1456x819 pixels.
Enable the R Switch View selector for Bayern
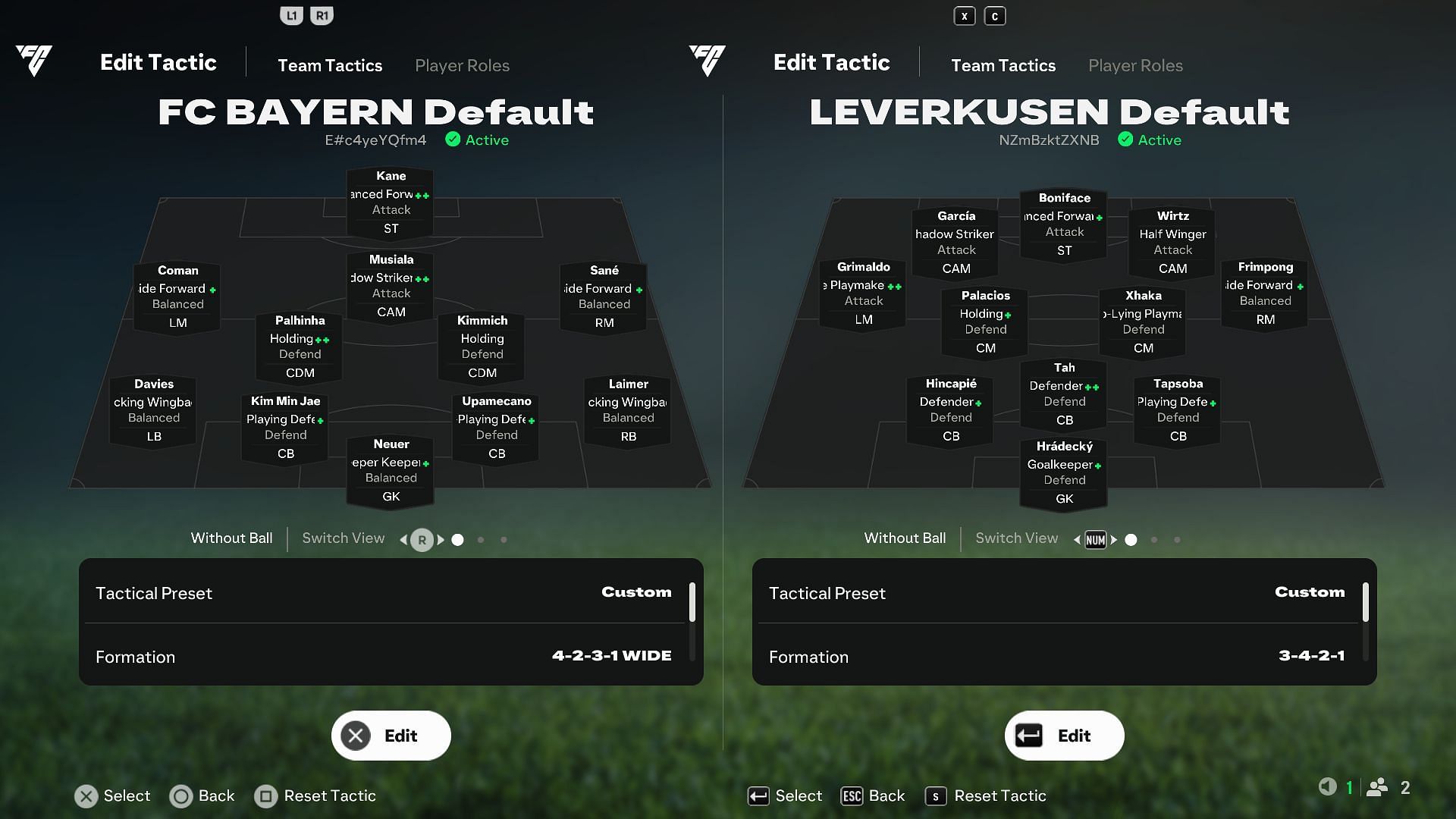[x=421, y=539]
